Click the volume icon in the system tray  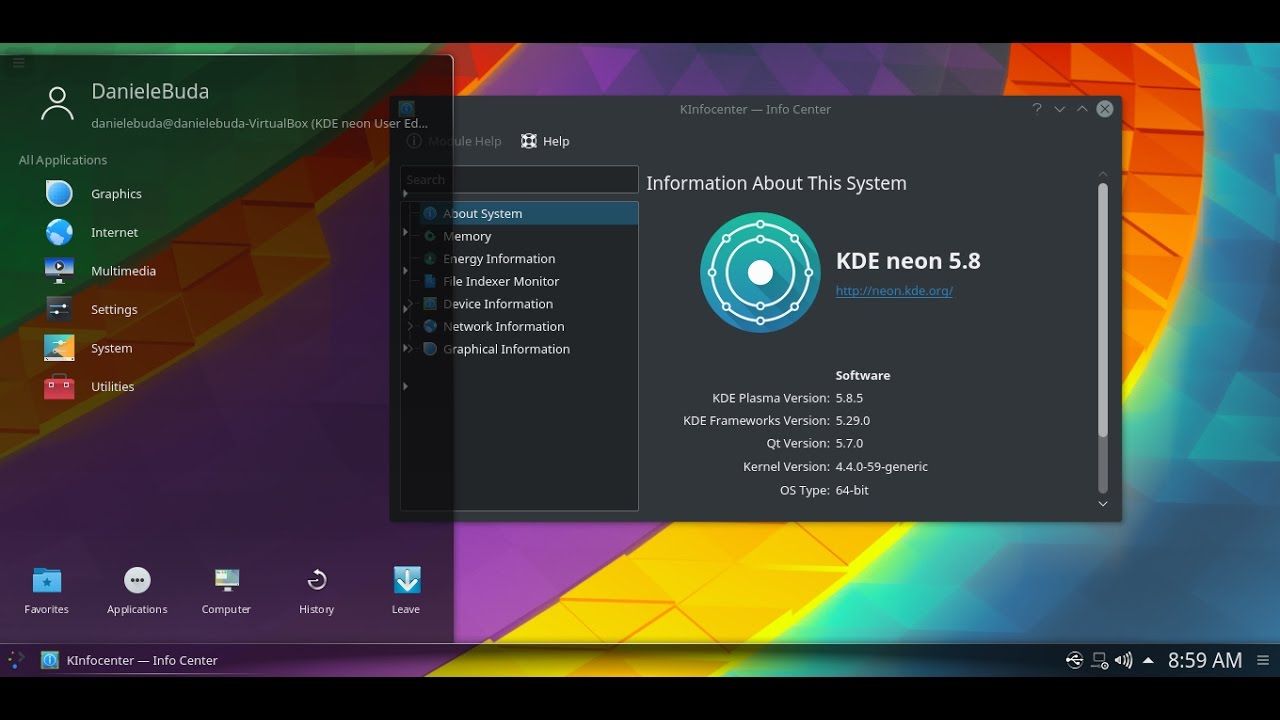coord(1122,660)
